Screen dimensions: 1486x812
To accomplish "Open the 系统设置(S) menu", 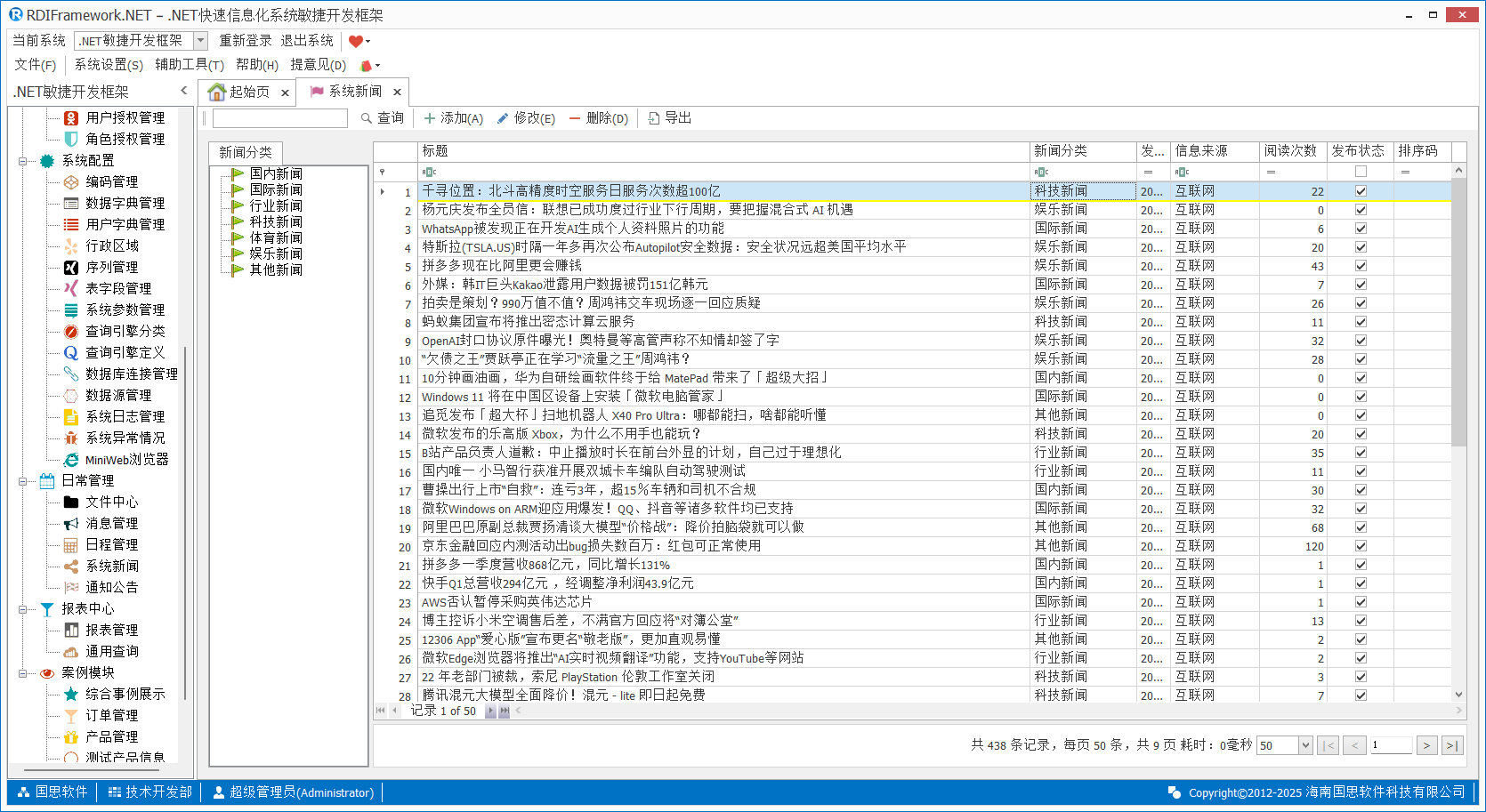I will (x=109, y=65).
